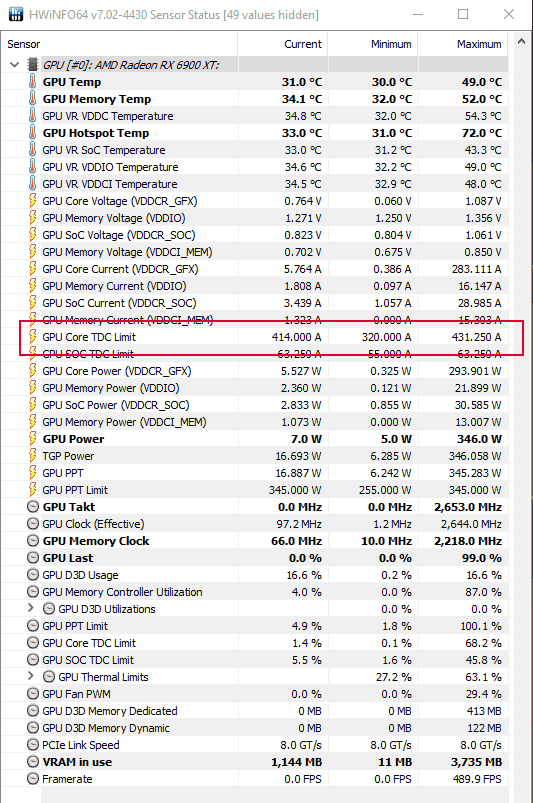Click the lightning icon of GPU Core TDC Limit amps row

[32, 336]
